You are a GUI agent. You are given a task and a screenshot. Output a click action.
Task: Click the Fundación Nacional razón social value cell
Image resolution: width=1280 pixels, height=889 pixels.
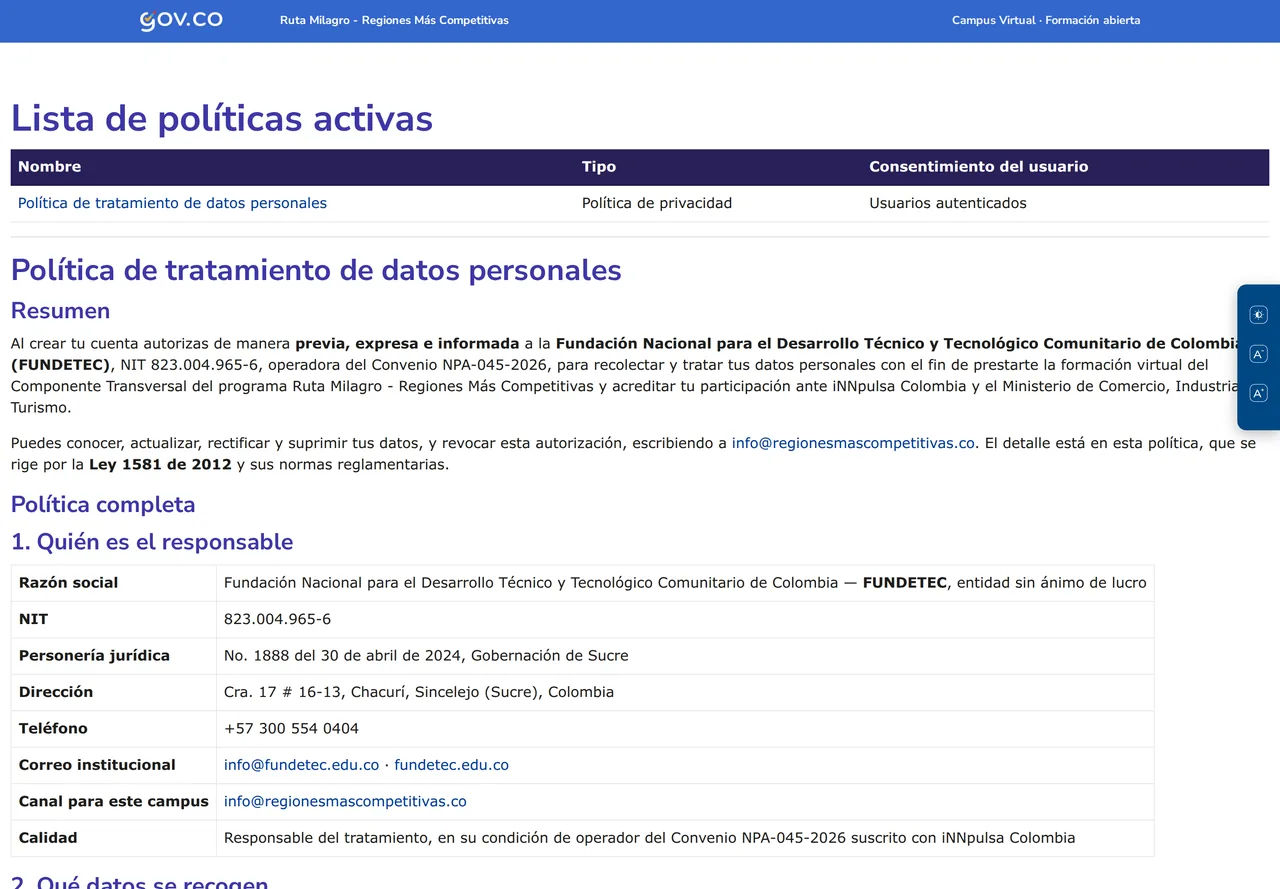685,583
